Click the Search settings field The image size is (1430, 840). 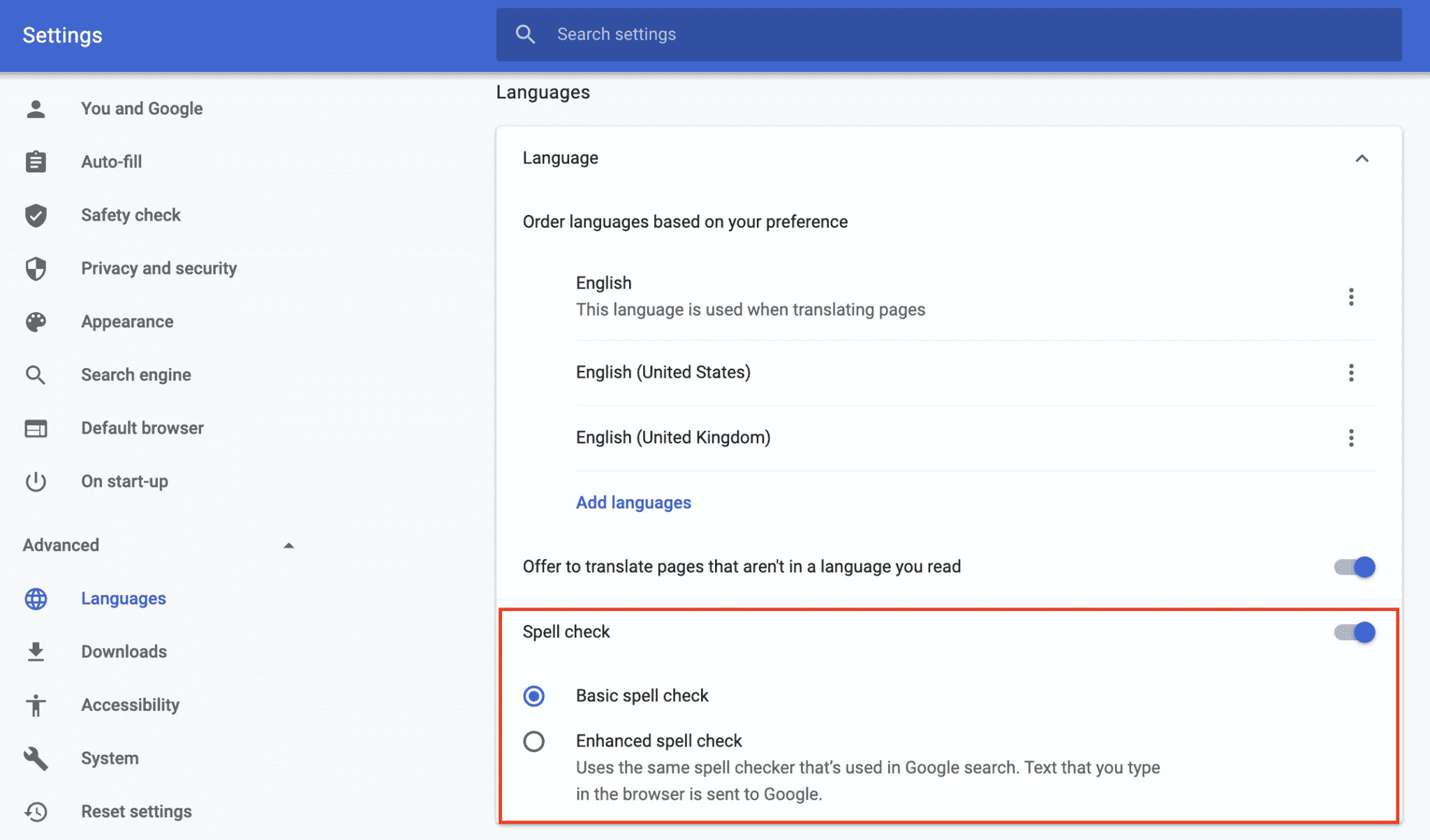tap(948, 34)
